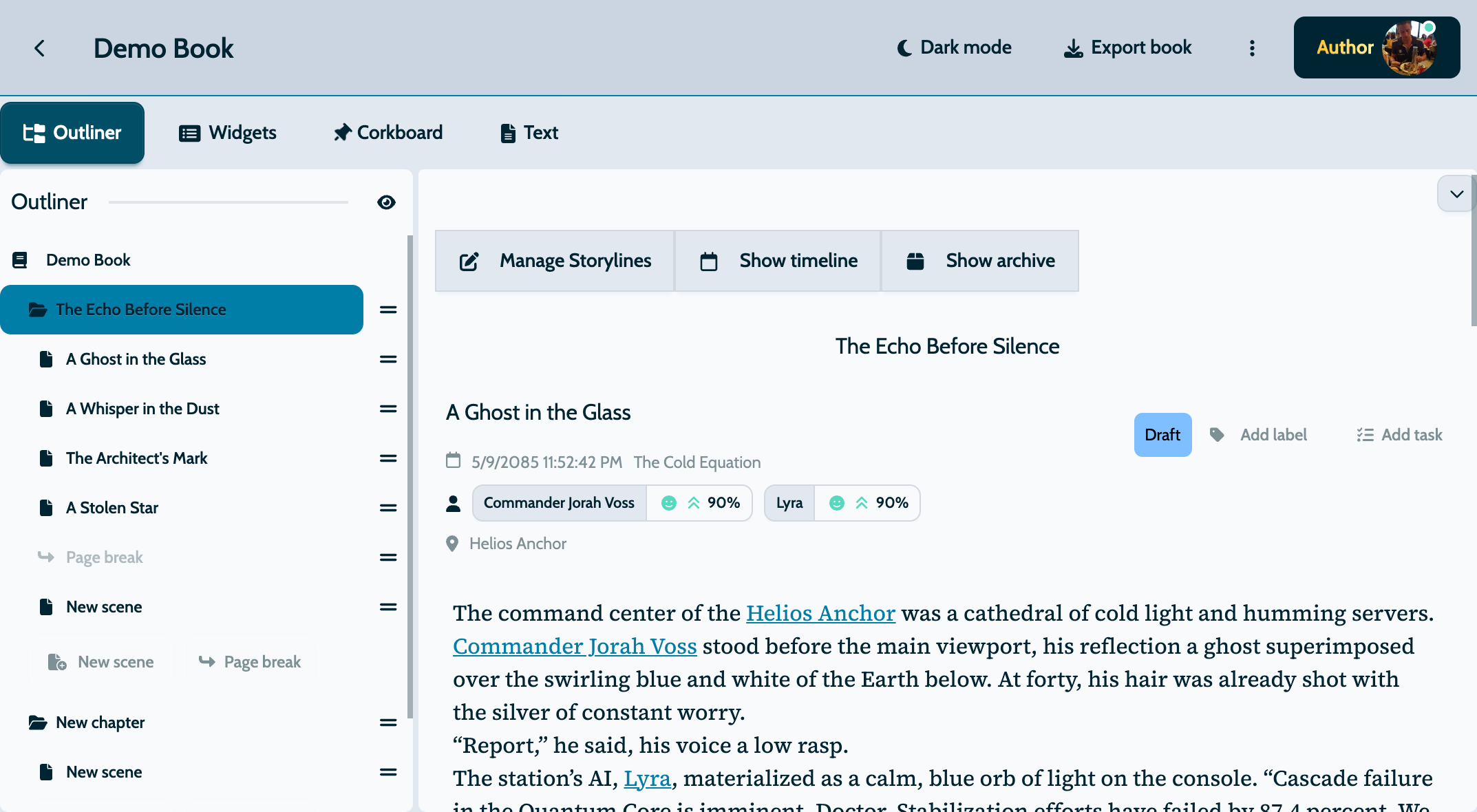Click the Outliner panel width slider
The width and height of the screenshot is (1477, 812).
229,202
